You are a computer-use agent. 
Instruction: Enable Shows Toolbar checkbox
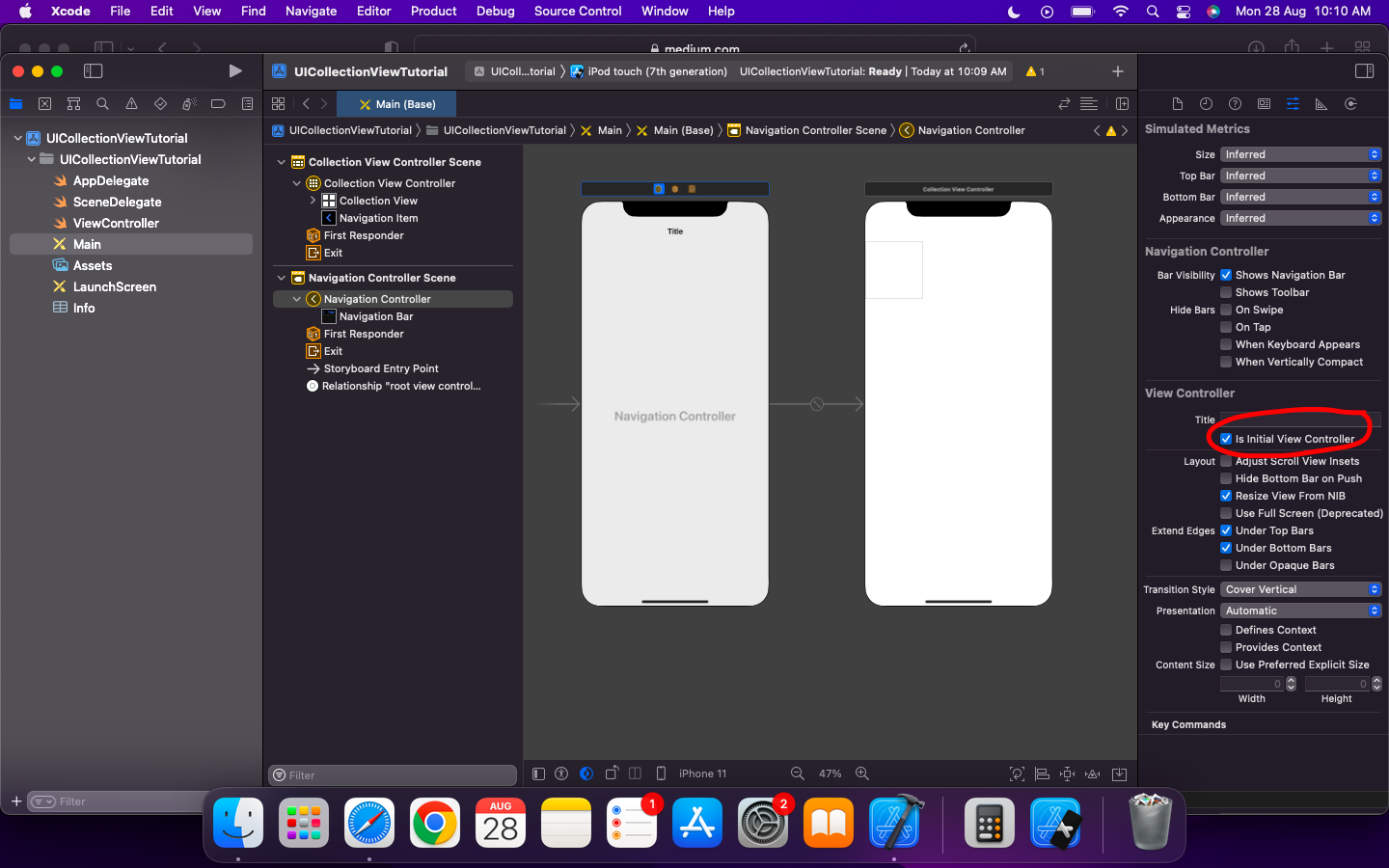(x=1226, y=292)
